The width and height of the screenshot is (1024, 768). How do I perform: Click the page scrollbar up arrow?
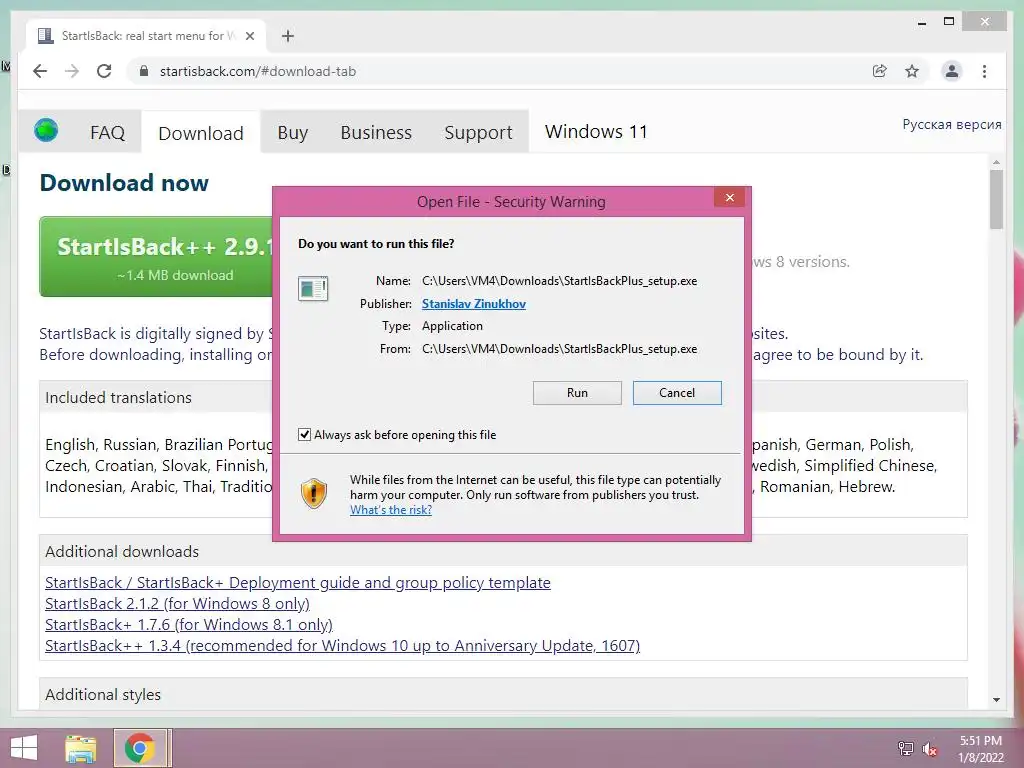(x=996, y=161)
